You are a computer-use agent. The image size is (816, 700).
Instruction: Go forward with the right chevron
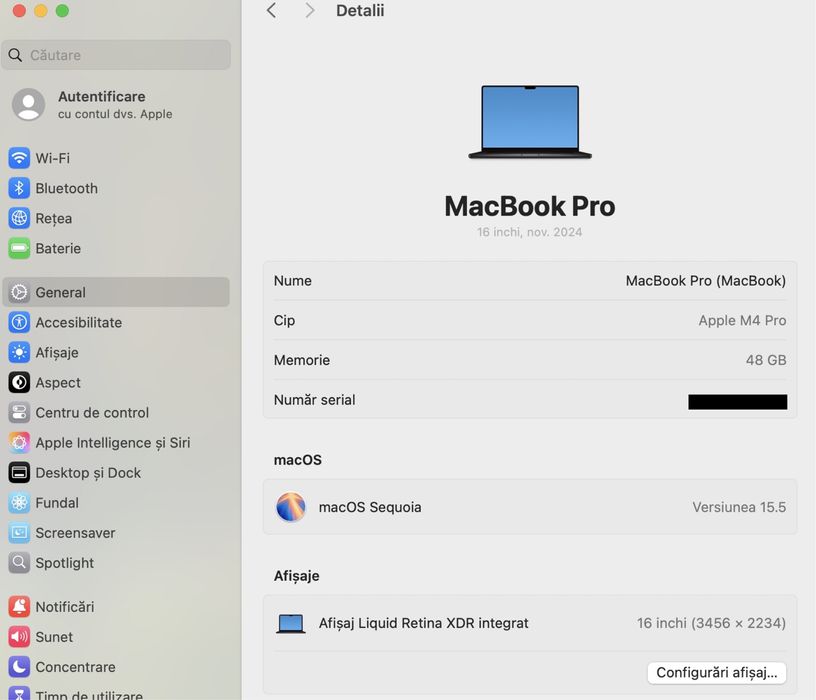tap(310, 10)
